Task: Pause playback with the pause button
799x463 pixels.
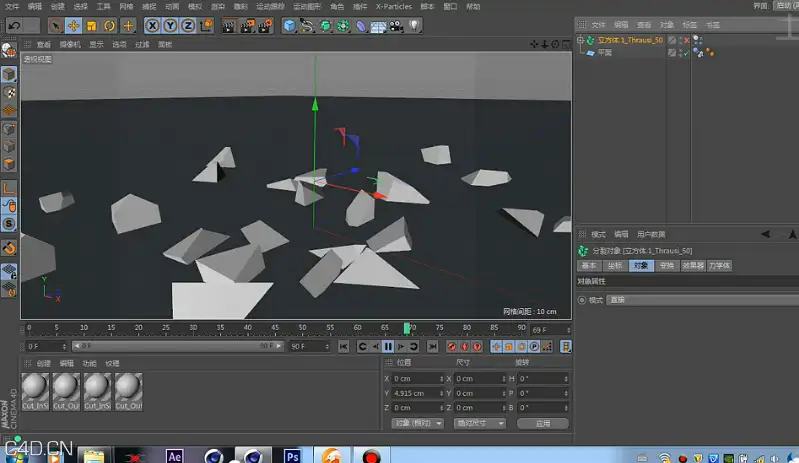Action: tap(388, 346)
